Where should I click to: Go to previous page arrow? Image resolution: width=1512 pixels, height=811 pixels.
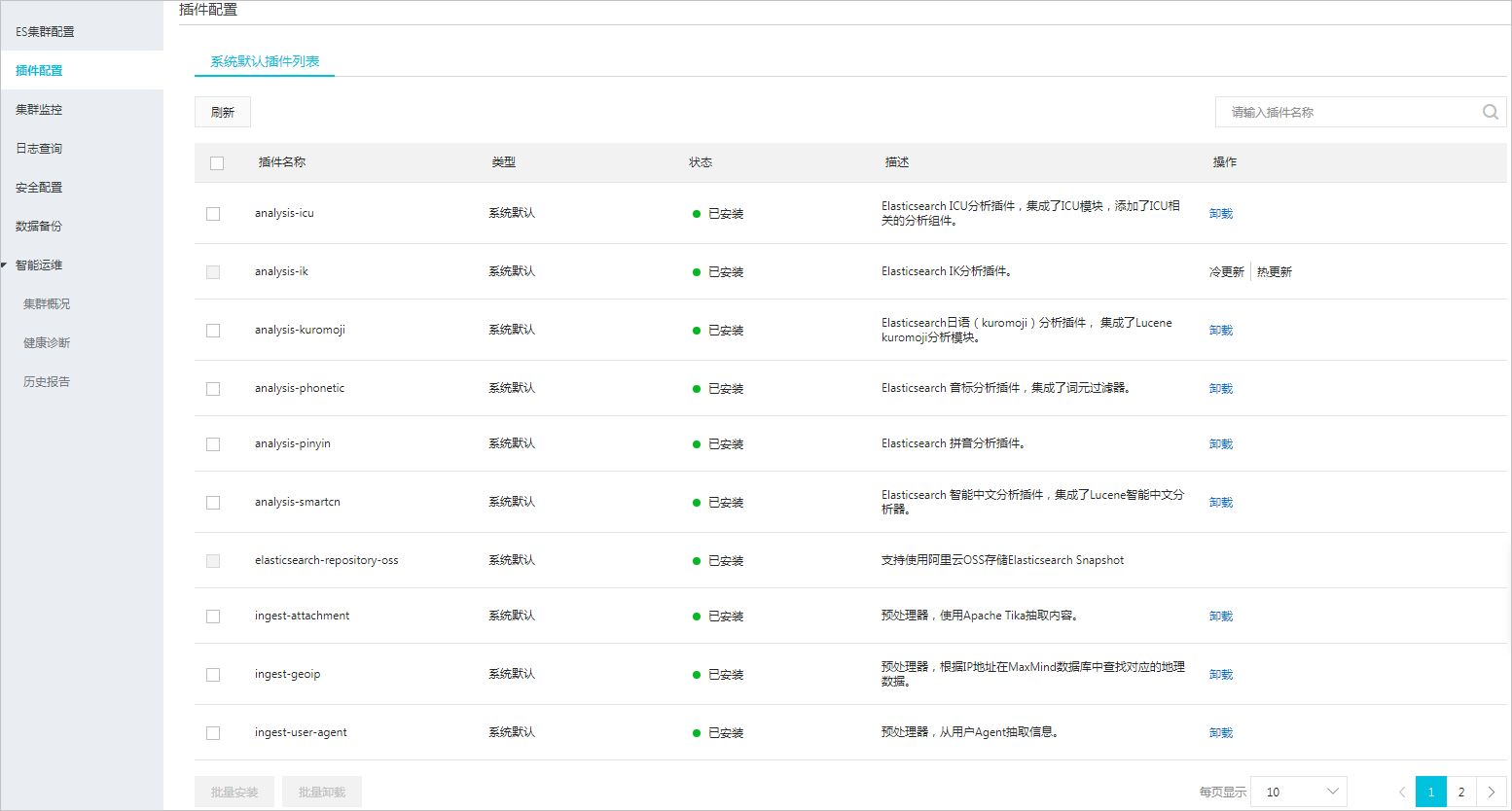1402,792
